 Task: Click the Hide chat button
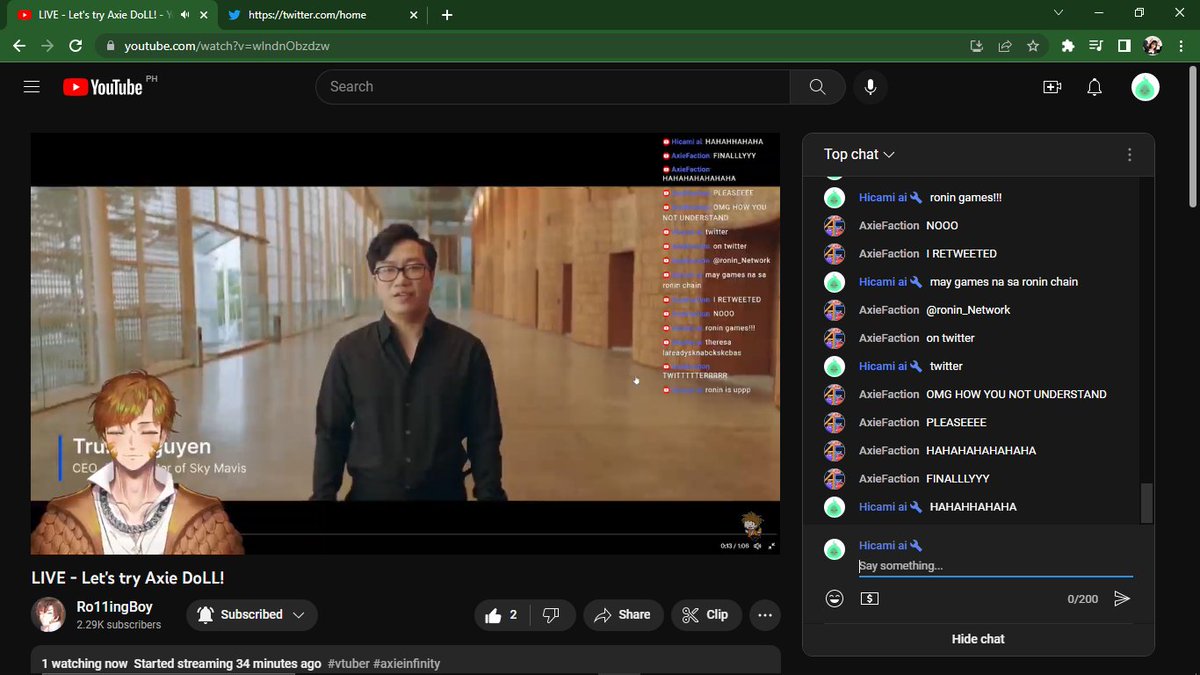[978, 639]
